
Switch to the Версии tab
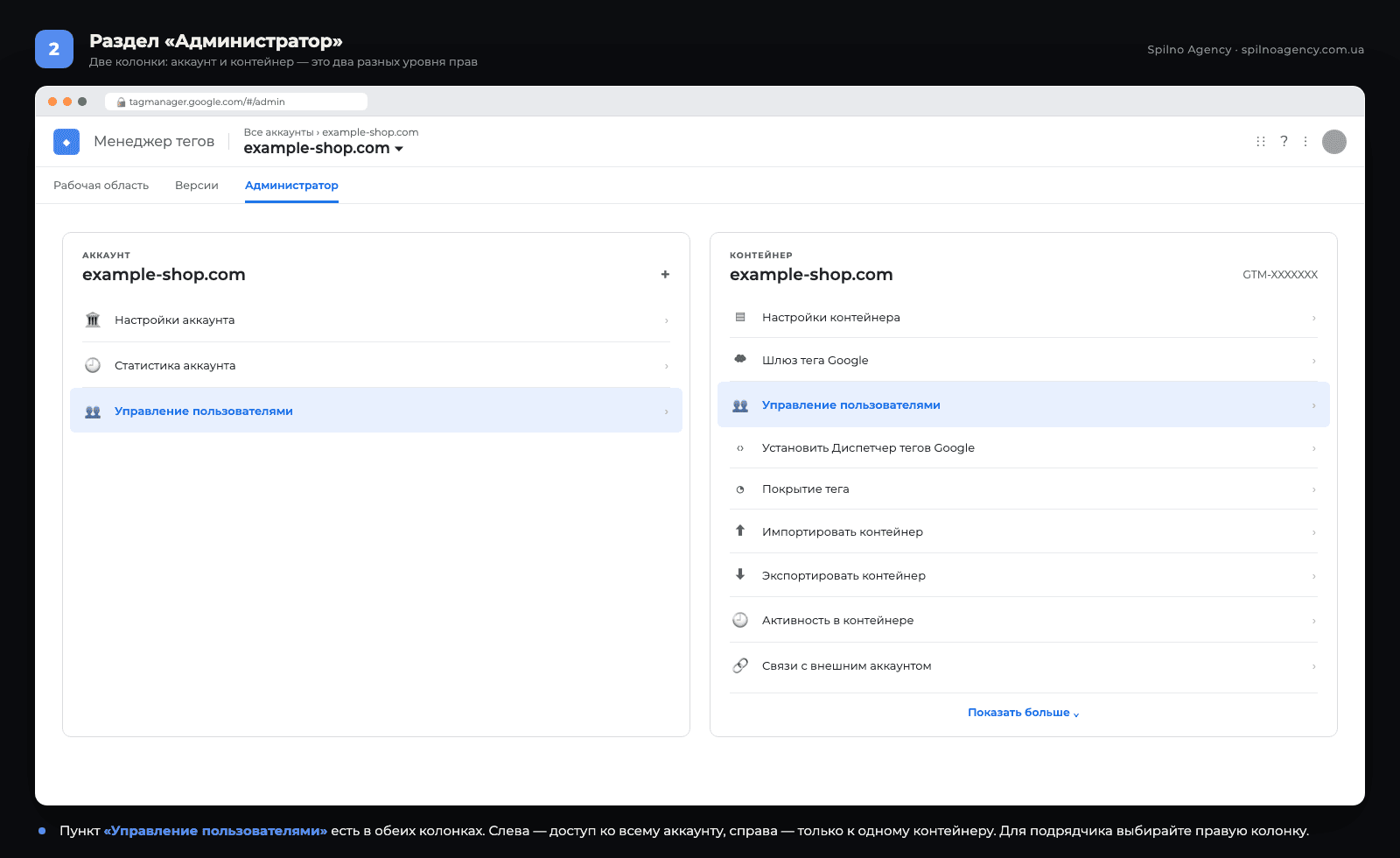pyautogui.click(x=197, y=186)
